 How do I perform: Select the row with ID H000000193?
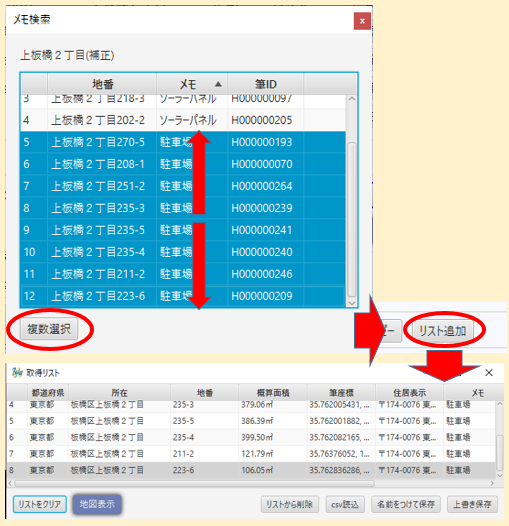point(183,142)
